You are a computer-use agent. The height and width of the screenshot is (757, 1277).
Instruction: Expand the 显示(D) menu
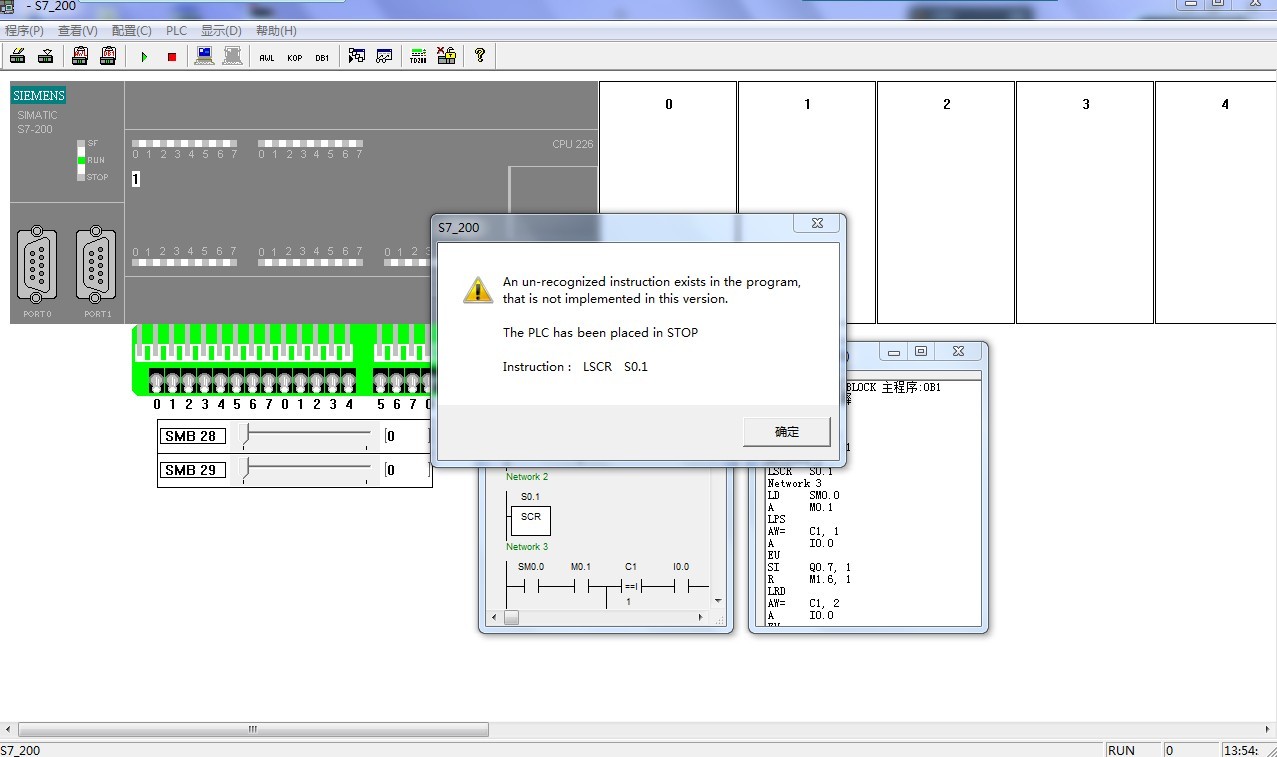click(221, 31)
